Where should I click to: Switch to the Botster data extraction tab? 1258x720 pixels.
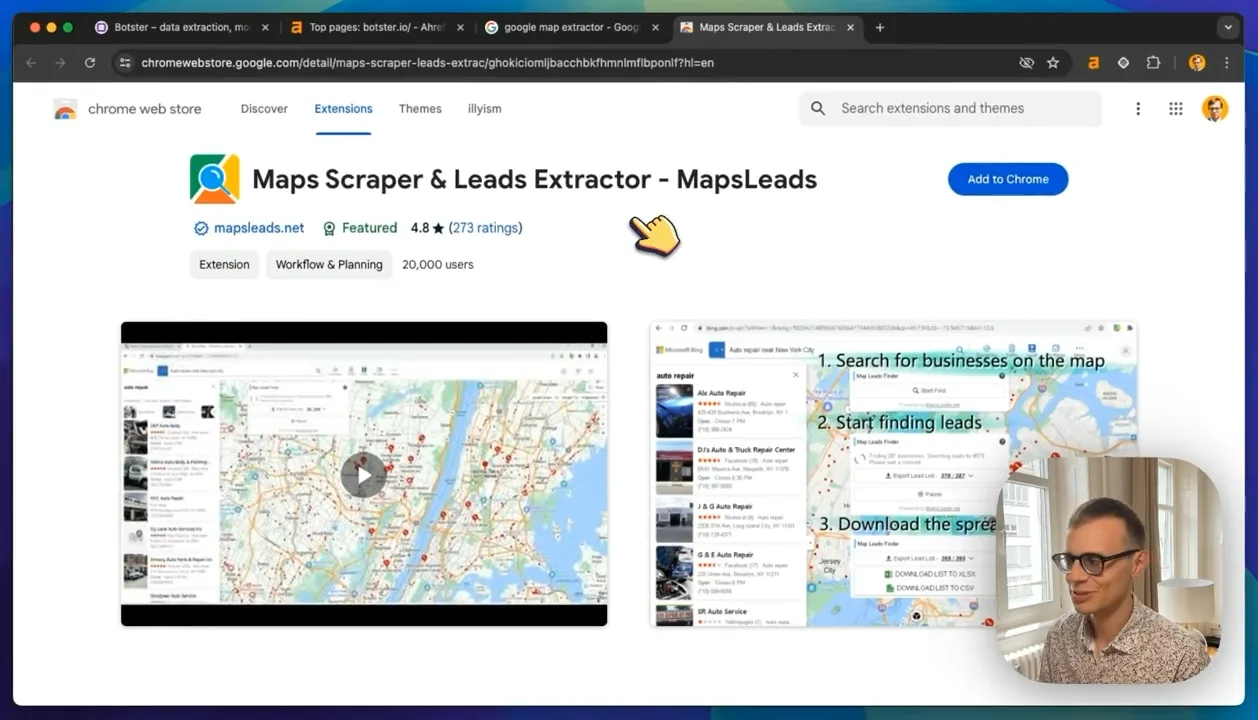pyautogui.click(x=181, y=28)
